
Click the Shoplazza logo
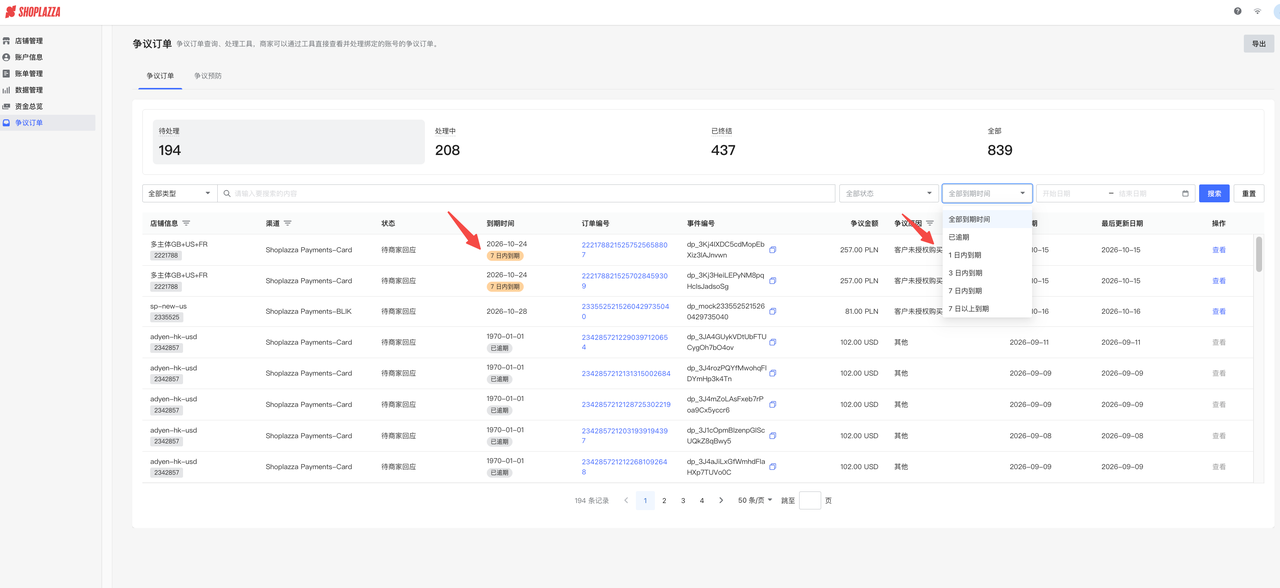[32, 12]
